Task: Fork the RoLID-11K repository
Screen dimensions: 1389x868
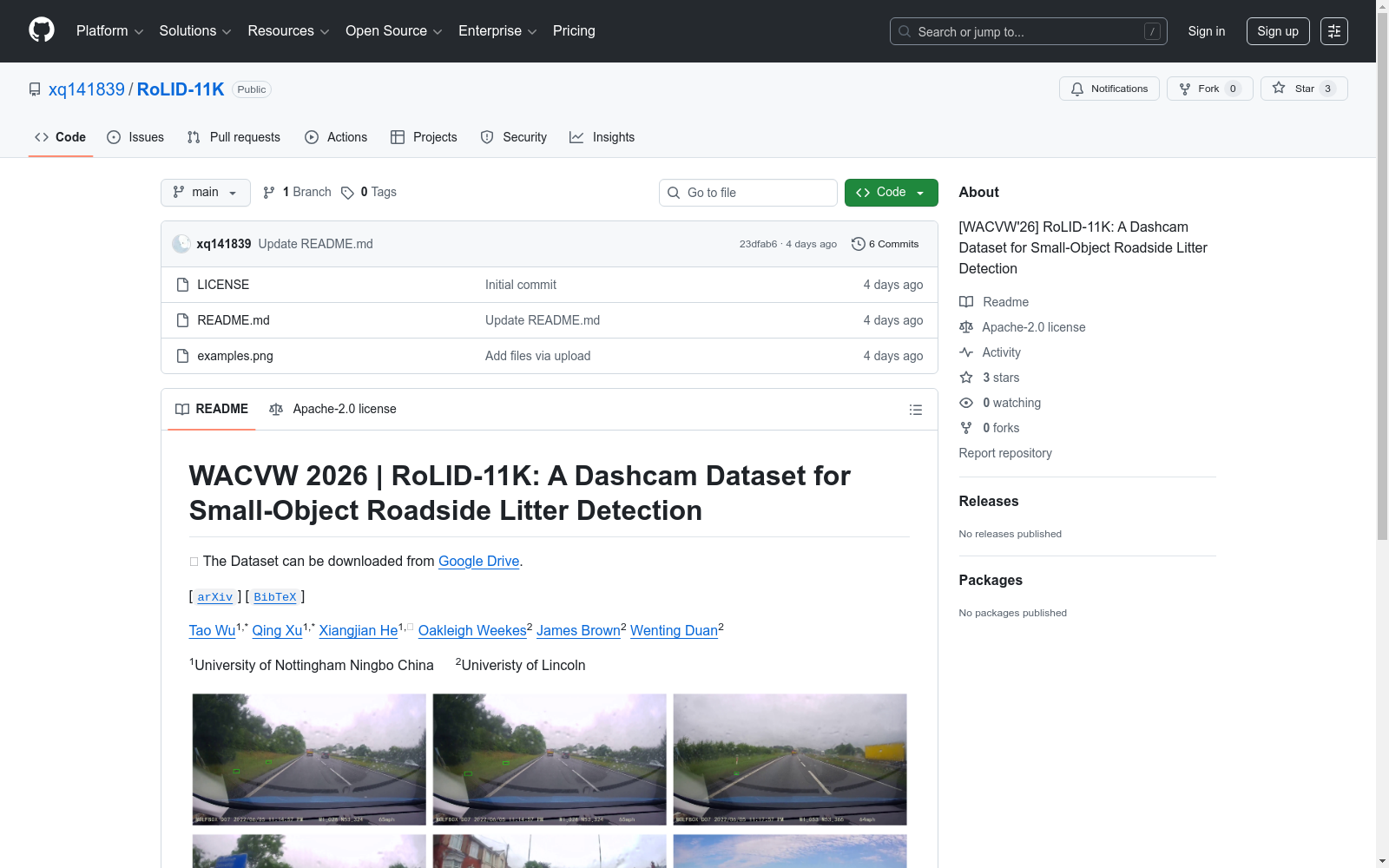Action: pos(1210,89)
